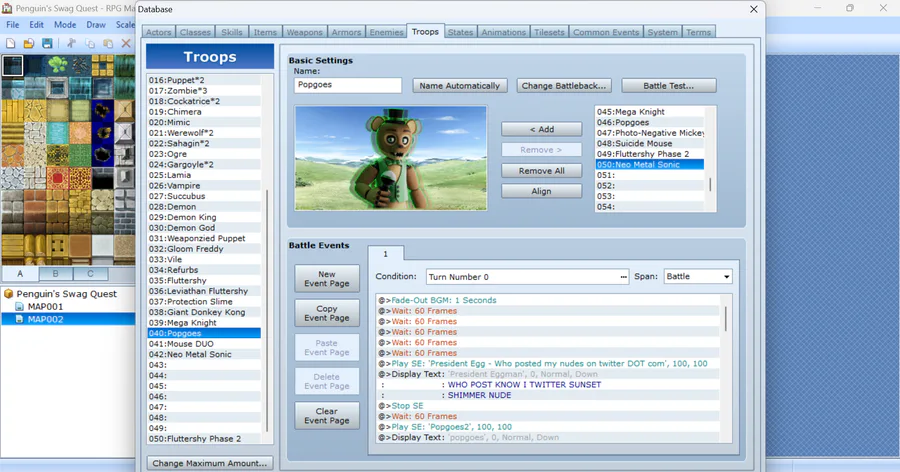Select the green lily pad tile
The image size is (900, 472).
tap(57, 65)
